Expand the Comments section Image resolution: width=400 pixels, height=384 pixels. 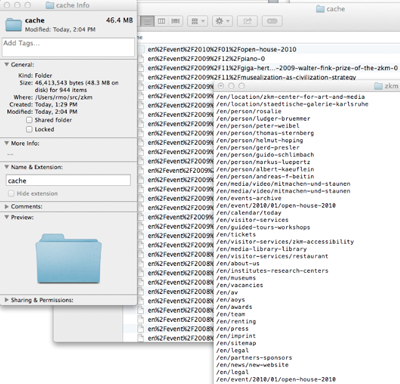[6, 207]
